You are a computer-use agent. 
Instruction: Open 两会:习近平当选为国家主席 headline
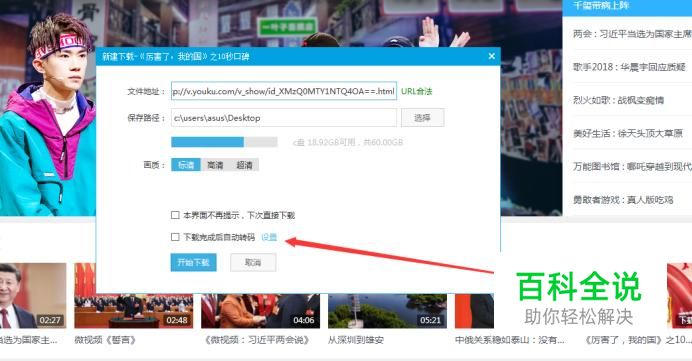pyautogui.click(x=632, y=34)
